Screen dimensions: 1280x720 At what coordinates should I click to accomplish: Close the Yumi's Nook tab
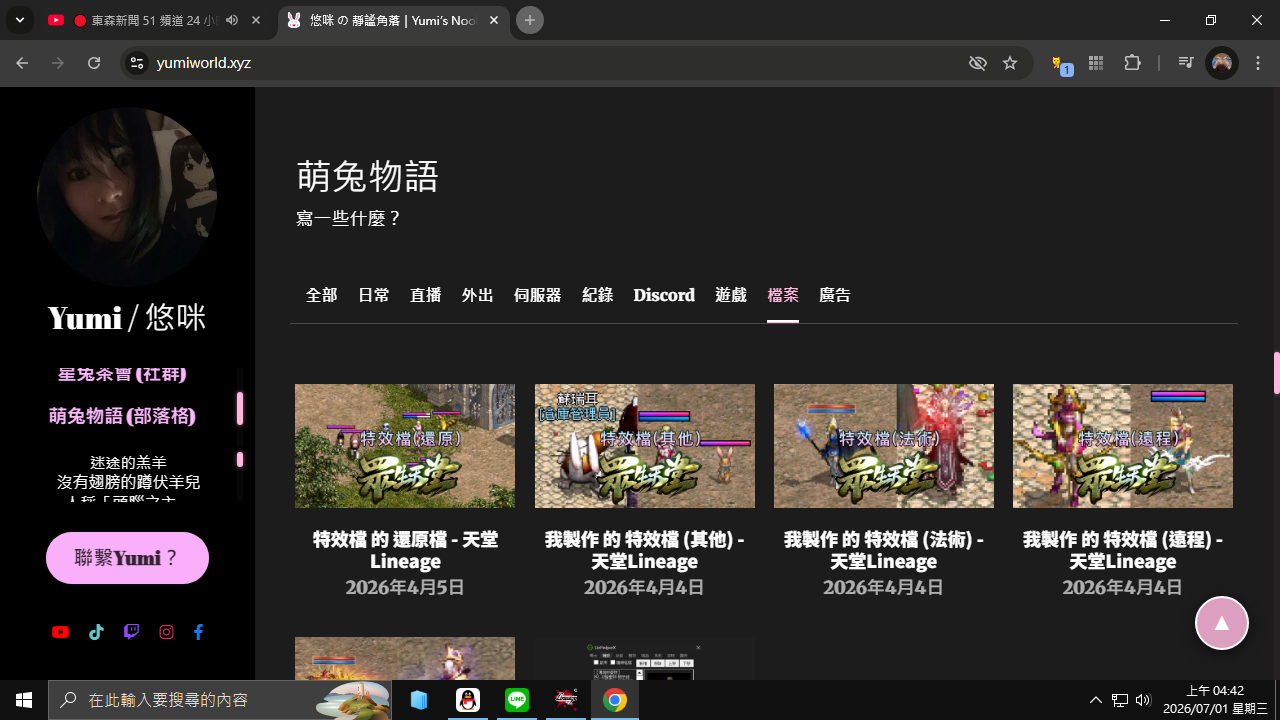click(494, 20)
